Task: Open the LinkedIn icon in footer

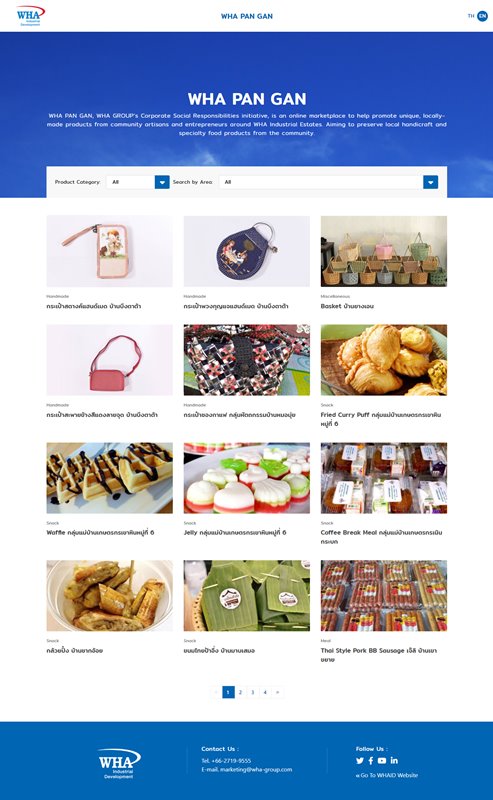Action: (x=394, y=760)
